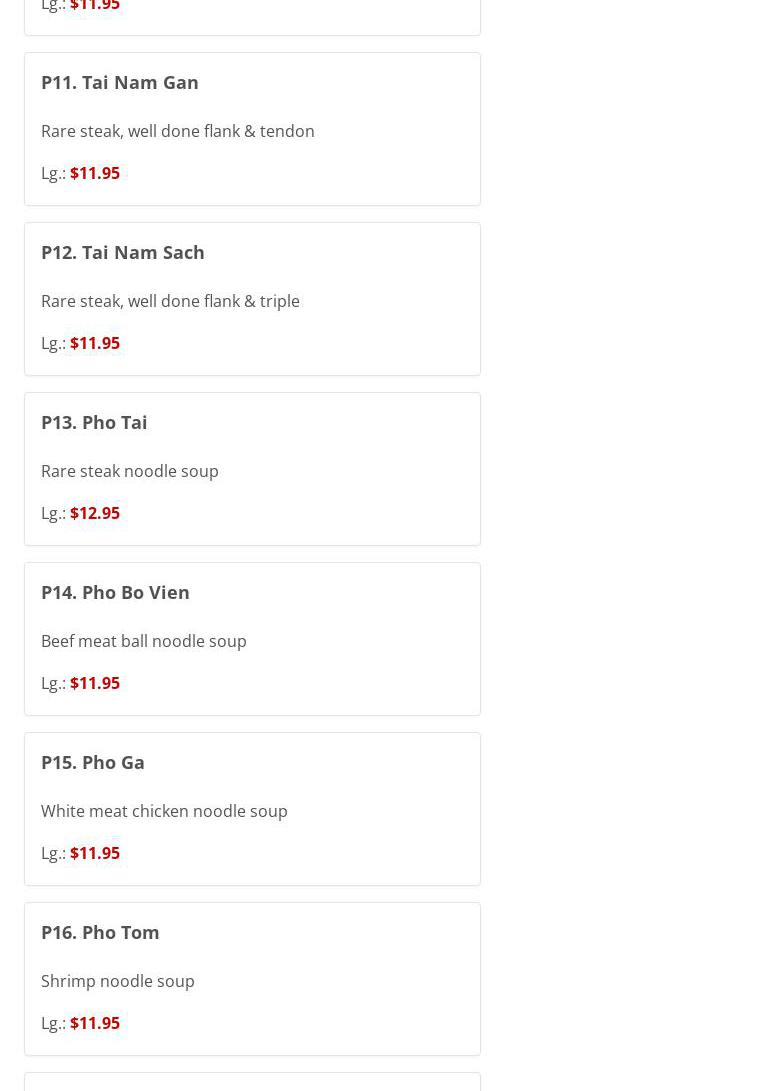Screen dimensions: 770x1091
Task: Choose the P15. Pho Ga title
Action: [93, 762]
